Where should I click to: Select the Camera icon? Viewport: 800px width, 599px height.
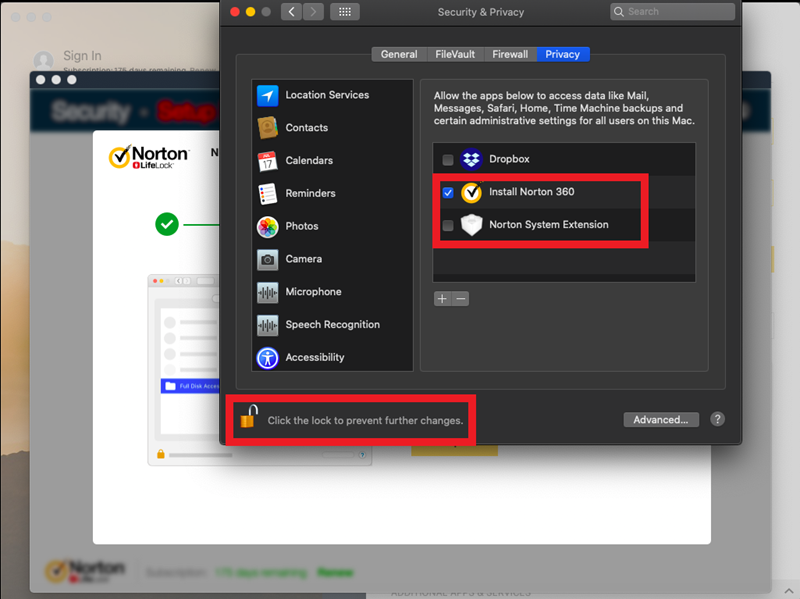coord(267,259)
